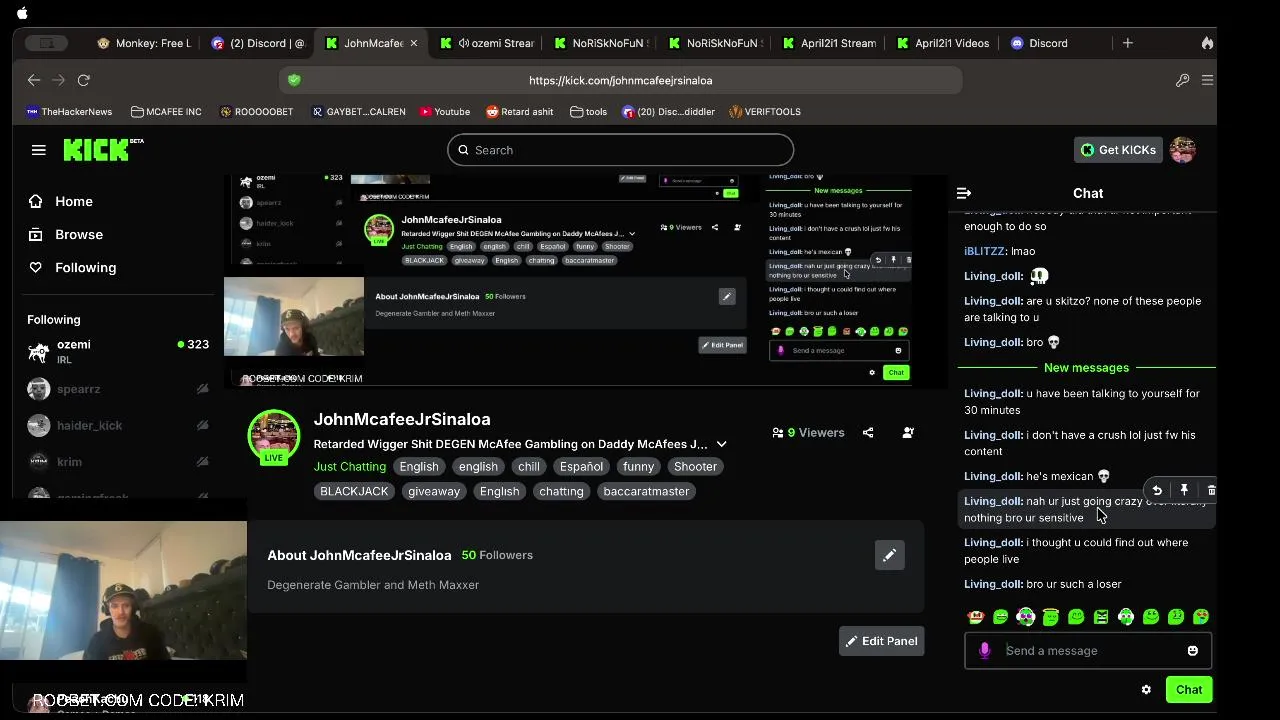Click the user-check icon next to share
1280x720 pixels.
908,433
